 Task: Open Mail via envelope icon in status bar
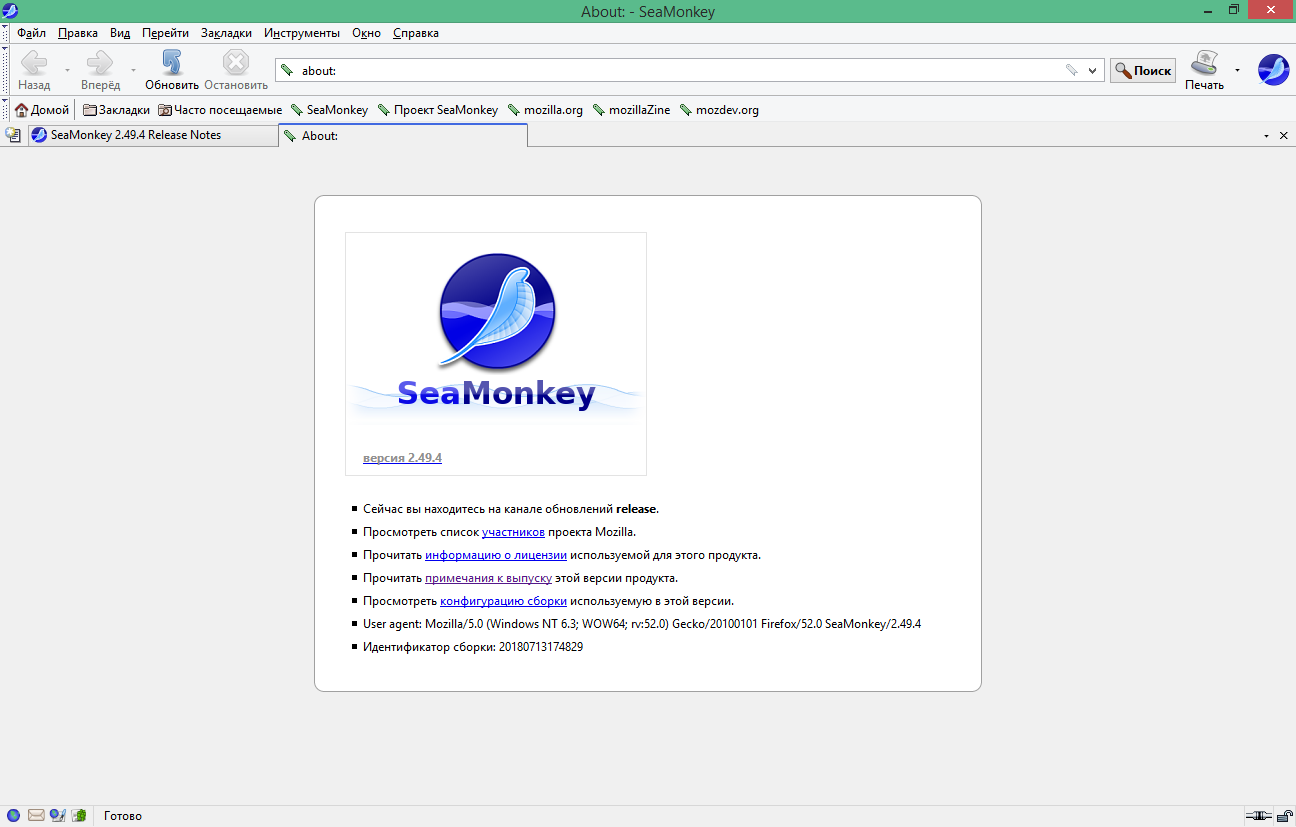point(36,815)
